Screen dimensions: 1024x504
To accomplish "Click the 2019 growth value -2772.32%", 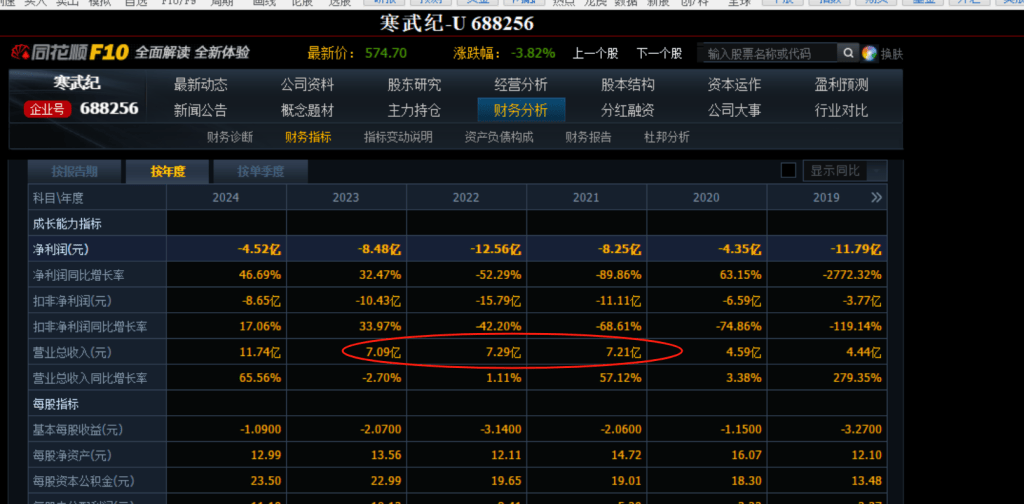I will 852,276.
